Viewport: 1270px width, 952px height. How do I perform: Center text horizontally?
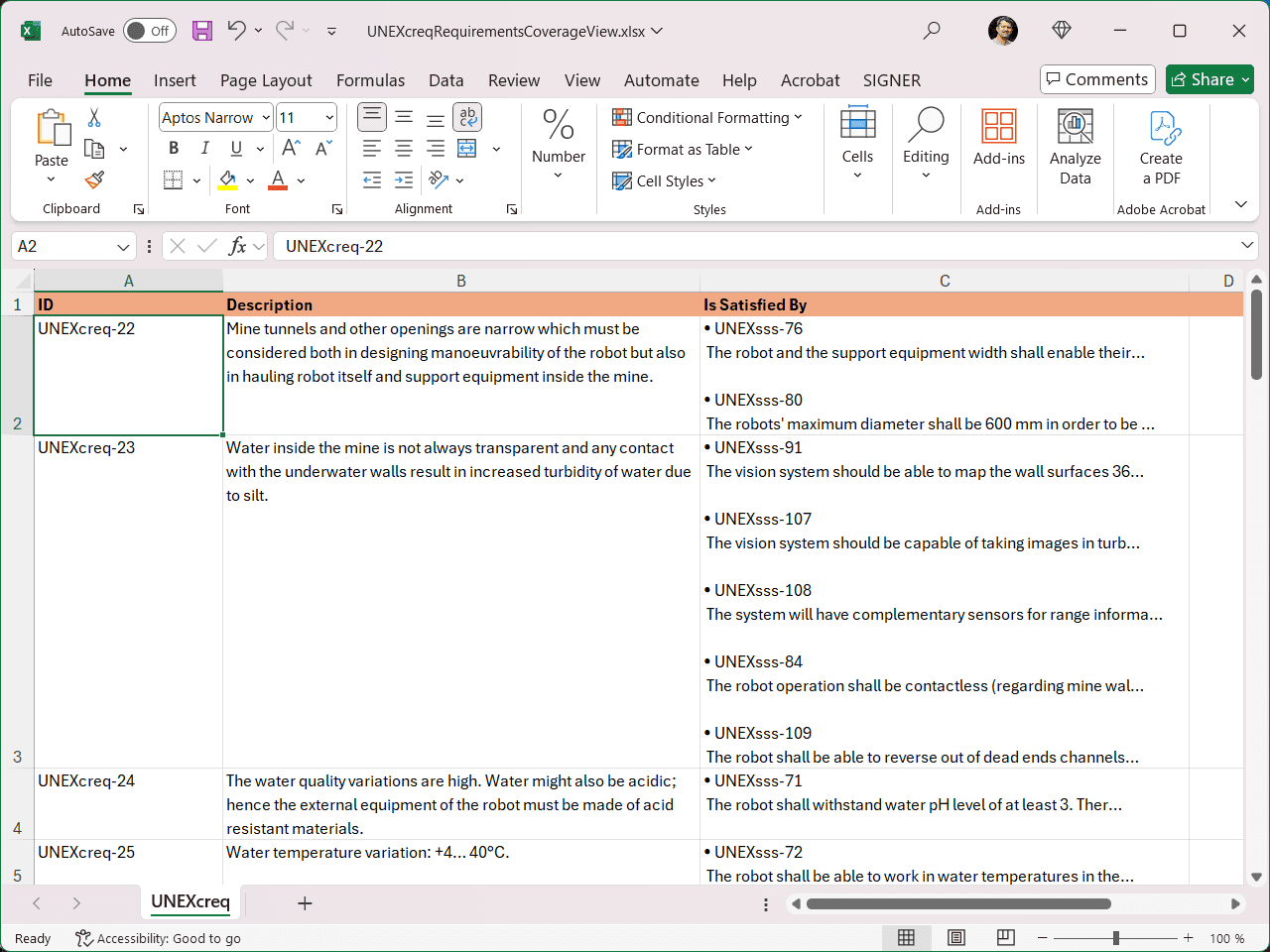(x=404, y=149)
